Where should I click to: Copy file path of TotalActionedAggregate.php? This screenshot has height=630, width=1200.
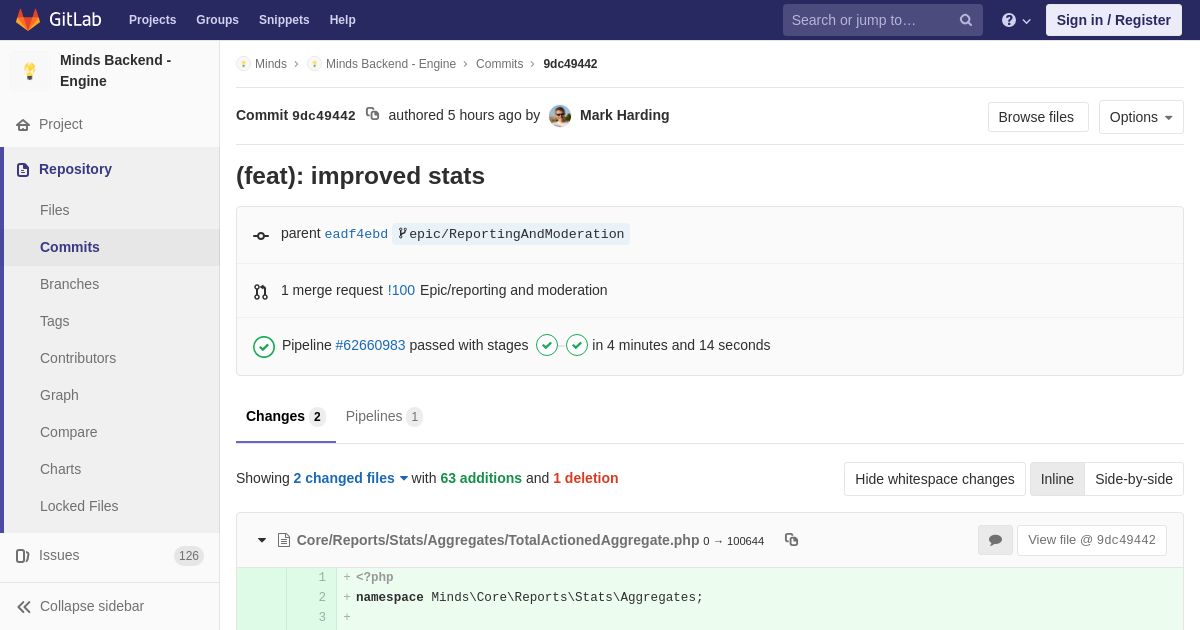pos(791,540)
